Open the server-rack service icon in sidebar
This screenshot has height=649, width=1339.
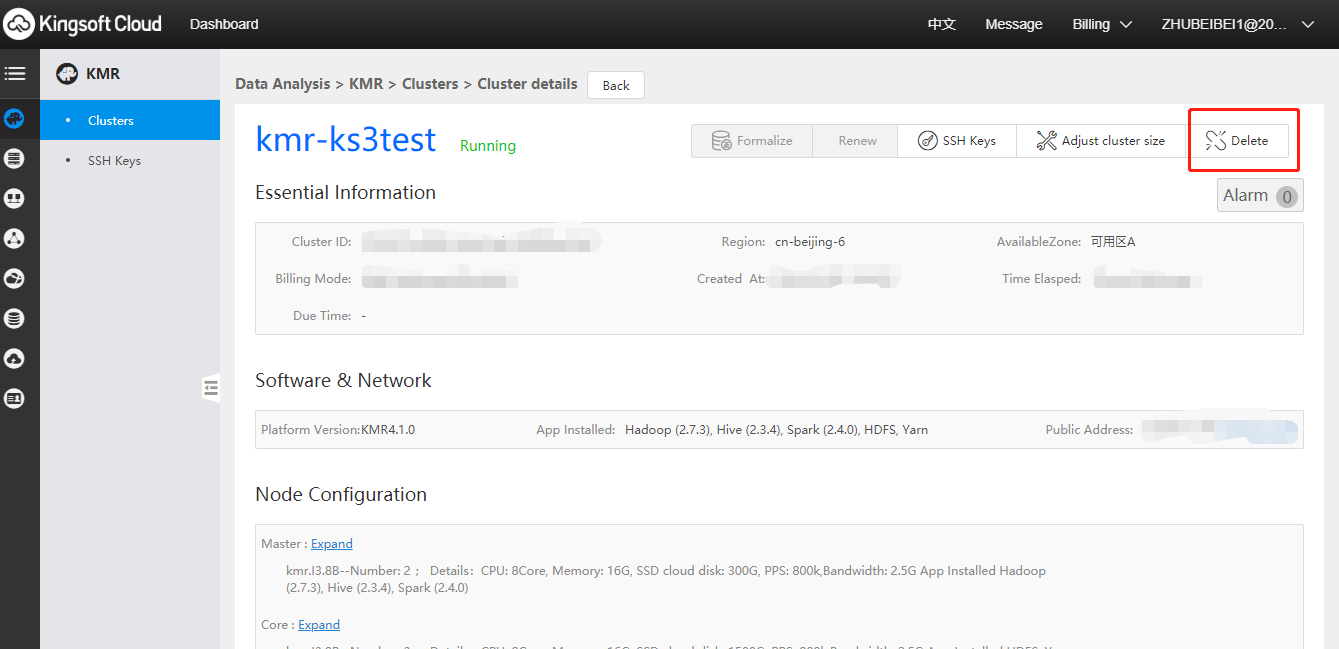point(14,159)
